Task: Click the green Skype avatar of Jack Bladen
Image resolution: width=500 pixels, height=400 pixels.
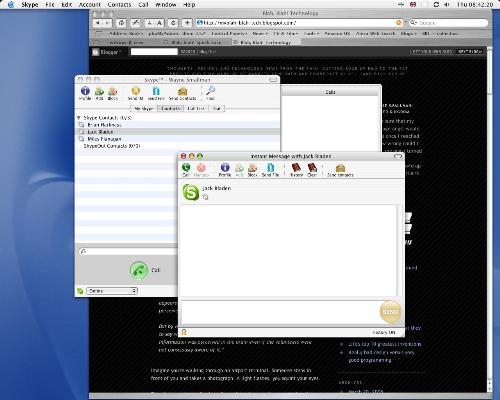Action: coord(191,192)
